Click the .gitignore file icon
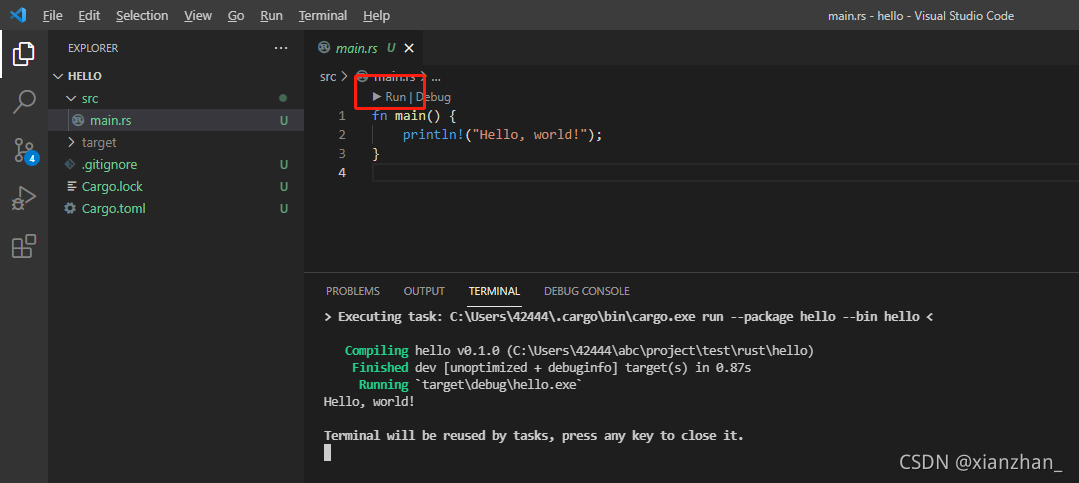 [x=70, y=164]
